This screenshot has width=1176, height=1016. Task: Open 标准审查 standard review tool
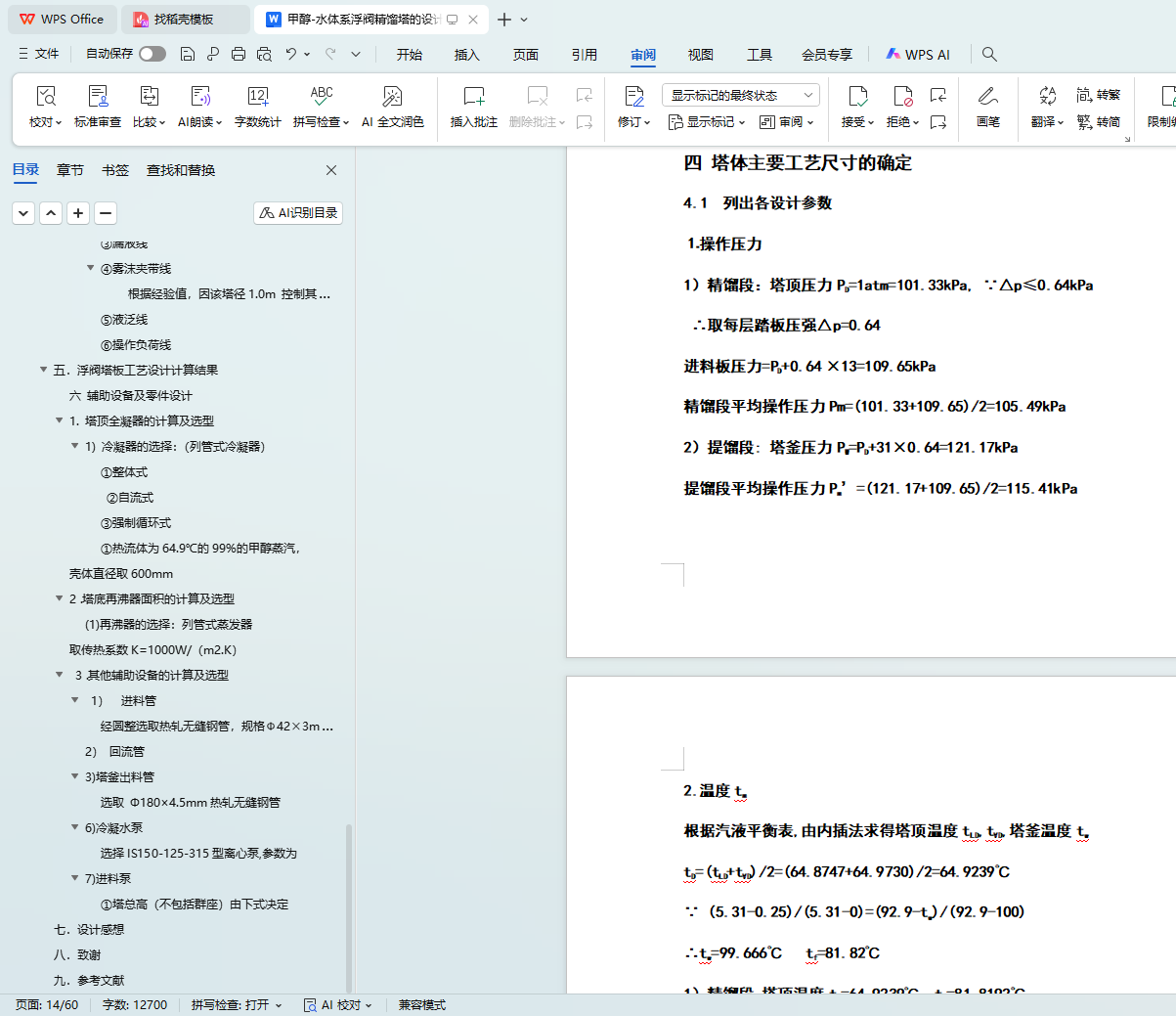[98, 97]
